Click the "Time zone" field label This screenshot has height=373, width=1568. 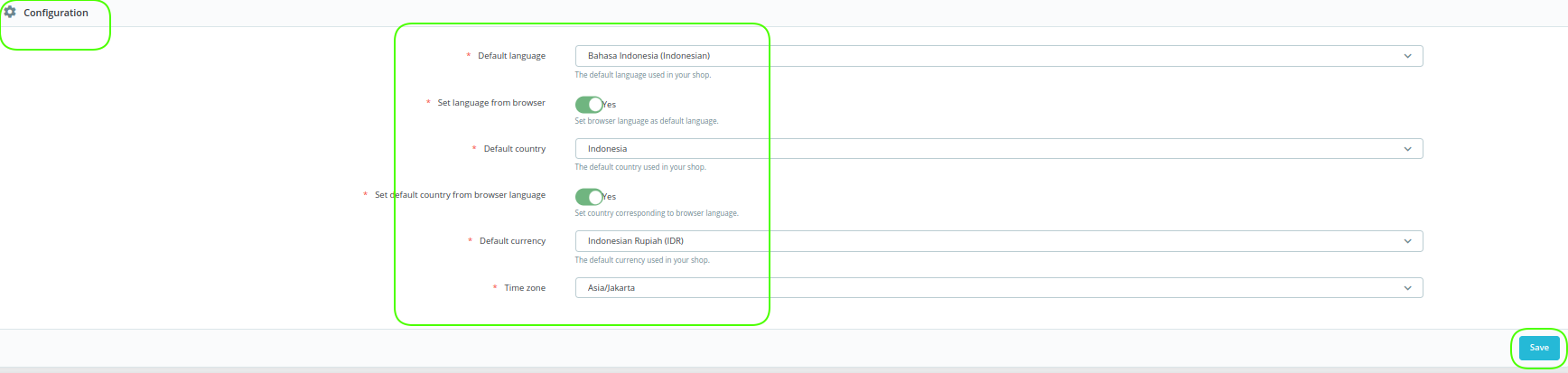524,288
